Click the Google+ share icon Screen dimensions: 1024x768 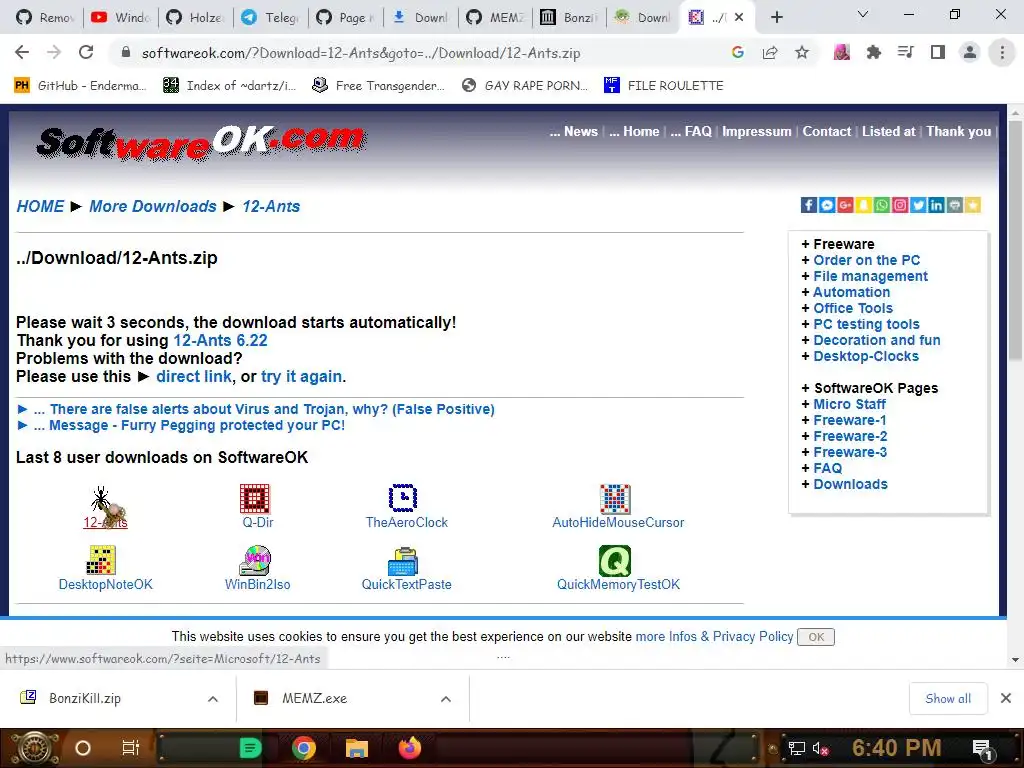pyautogui.click(x=845, y=205)
